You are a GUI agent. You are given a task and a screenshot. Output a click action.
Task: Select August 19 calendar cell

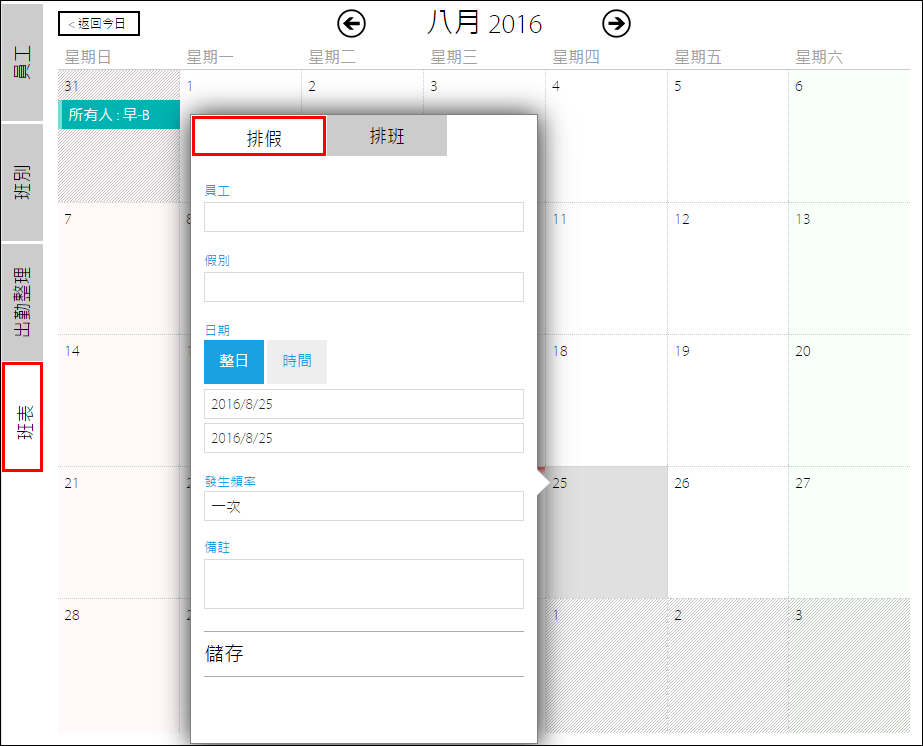727,400
